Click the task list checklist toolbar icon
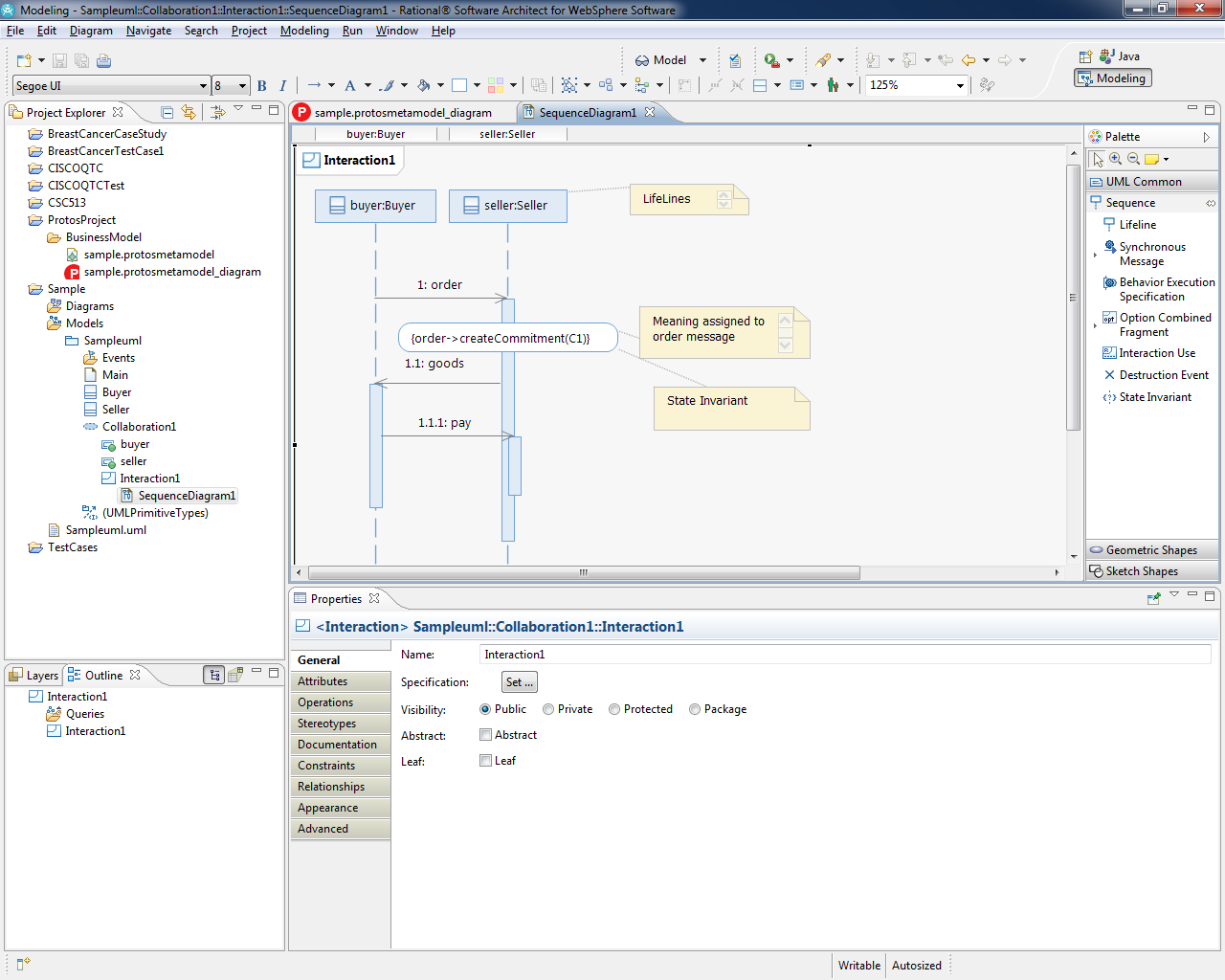 coord(735,60)
